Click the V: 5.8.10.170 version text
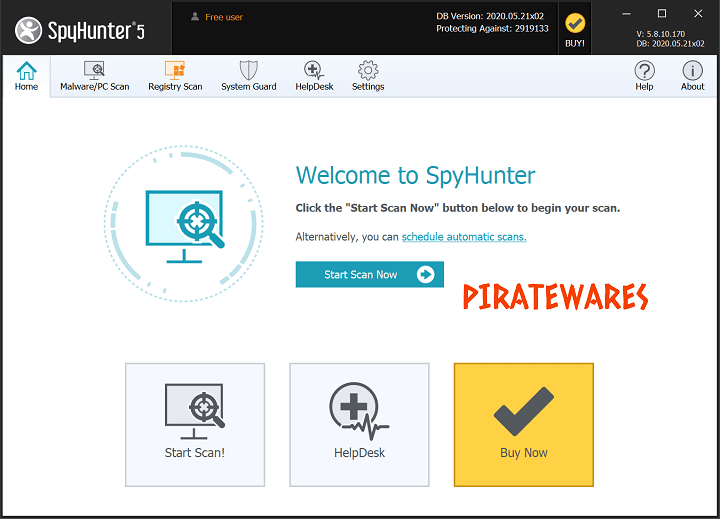 (x=660, y=34)
